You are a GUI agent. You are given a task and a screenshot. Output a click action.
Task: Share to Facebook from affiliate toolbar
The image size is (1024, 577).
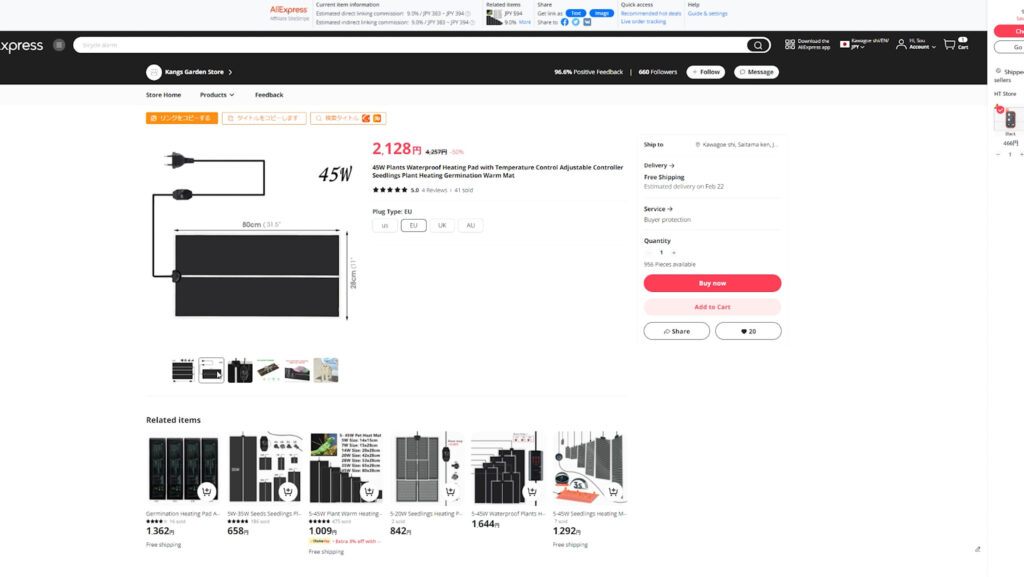564,21
